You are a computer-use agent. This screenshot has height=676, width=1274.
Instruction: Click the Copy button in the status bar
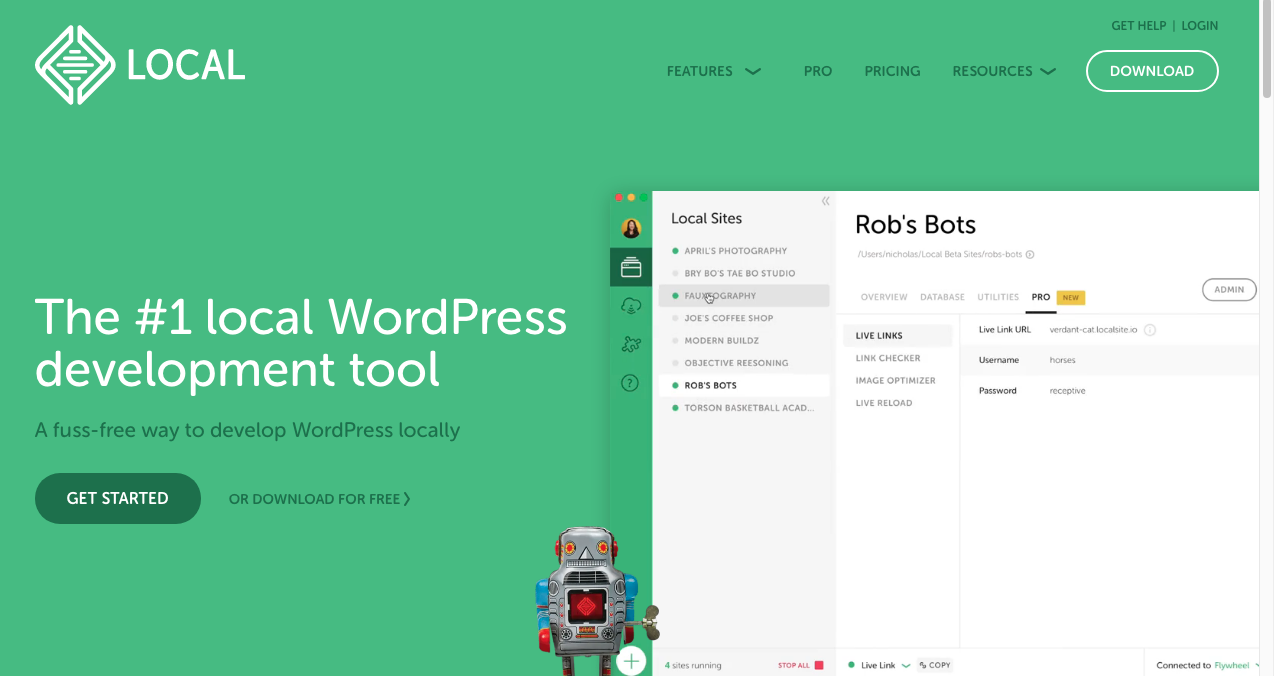click(x=935, y=665)
